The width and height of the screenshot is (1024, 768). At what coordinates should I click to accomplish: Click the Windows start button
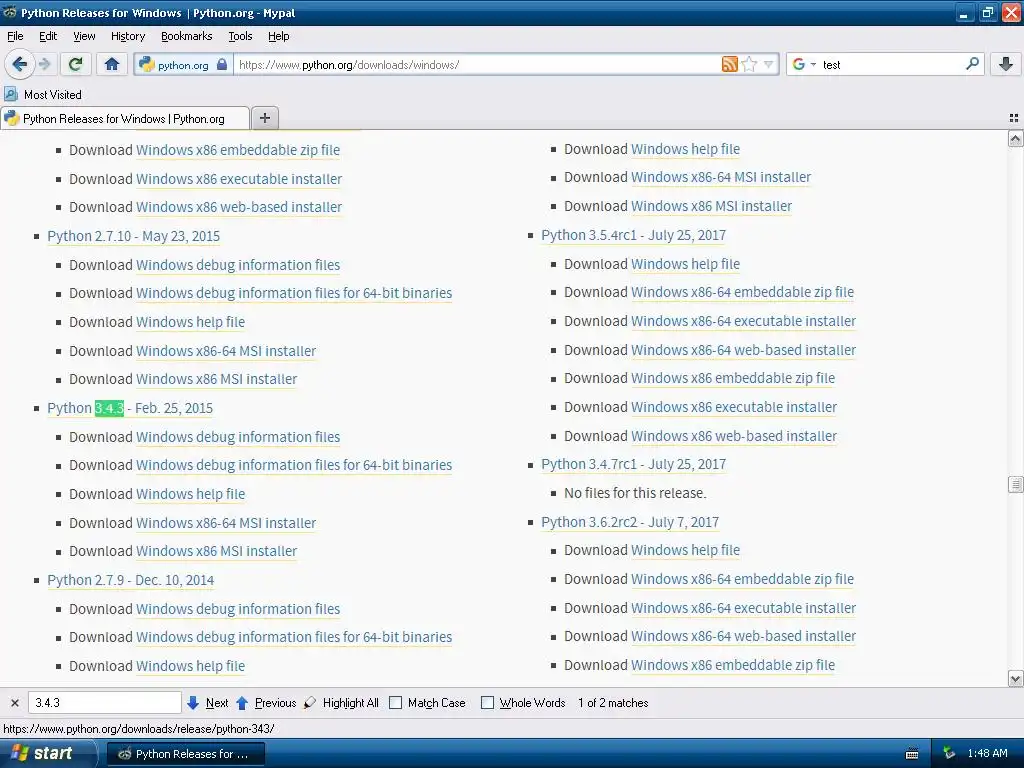point(48,754)
